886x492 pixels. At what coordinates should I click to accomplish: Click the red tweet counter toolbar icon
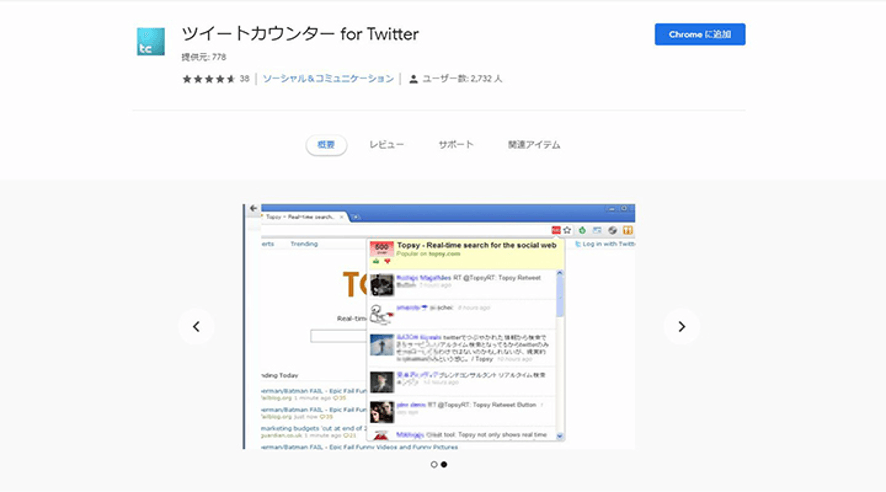(x=556, y=230)
